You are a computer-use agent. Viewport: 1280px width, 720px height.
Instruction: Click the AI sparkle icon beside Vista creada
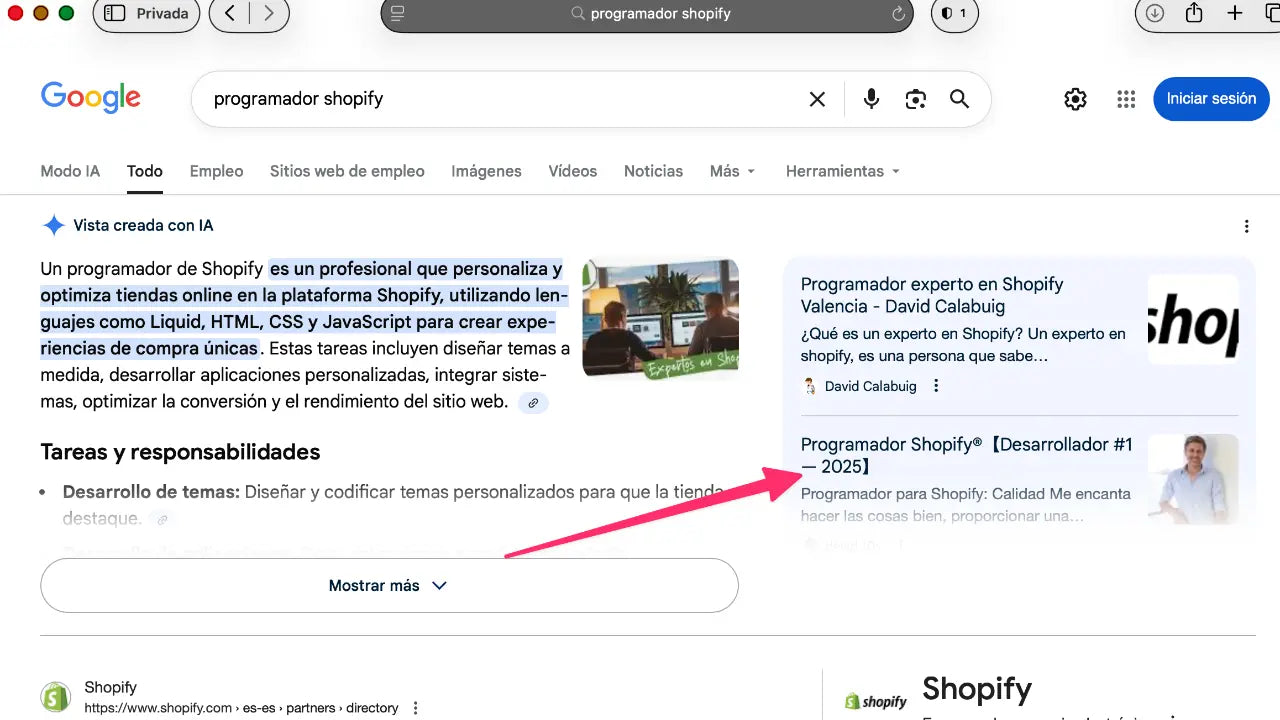coord(54,225)
